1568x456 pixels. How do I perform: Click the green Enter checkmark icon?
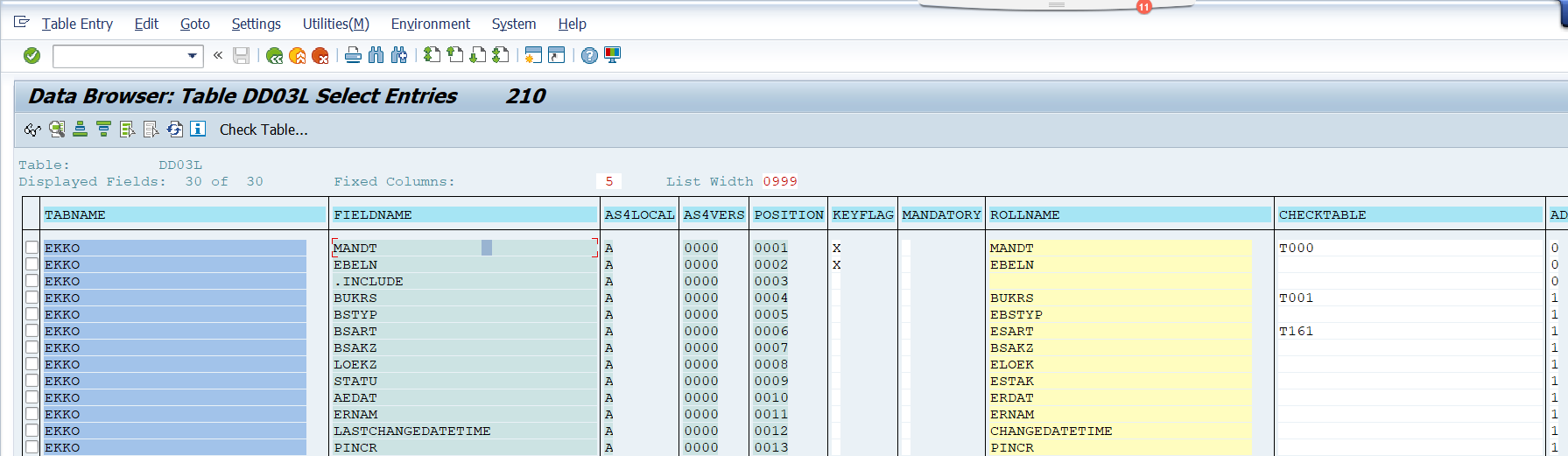point(32,56)
